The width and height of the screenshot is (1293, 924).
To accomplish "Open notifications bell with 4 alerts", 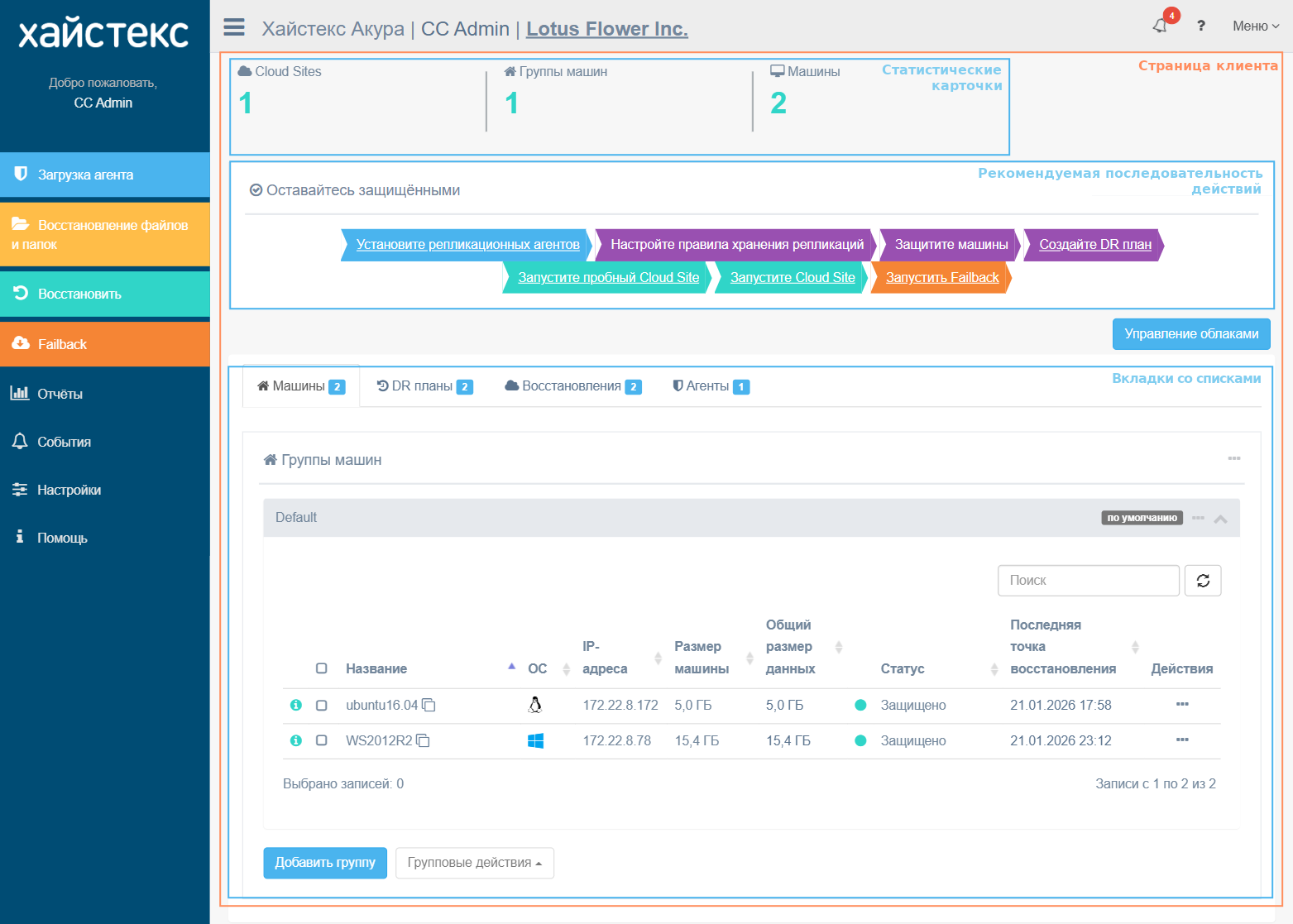I will 1161,25.
